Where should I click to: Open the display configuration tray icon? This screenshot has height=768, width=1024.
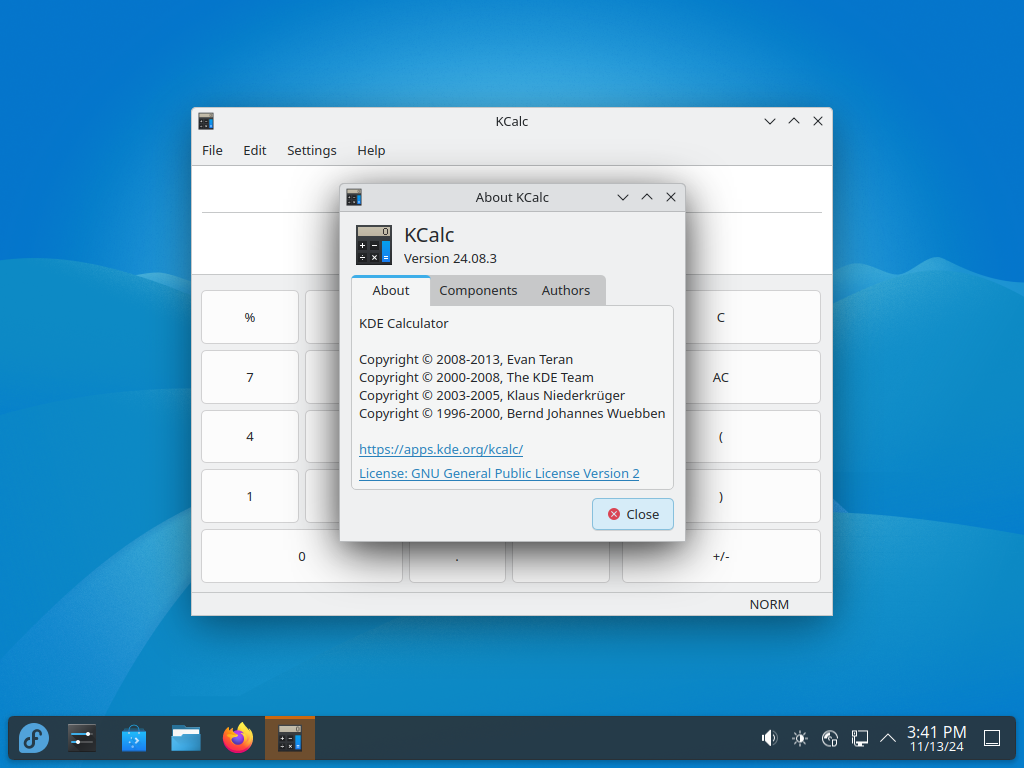[859, 739]
